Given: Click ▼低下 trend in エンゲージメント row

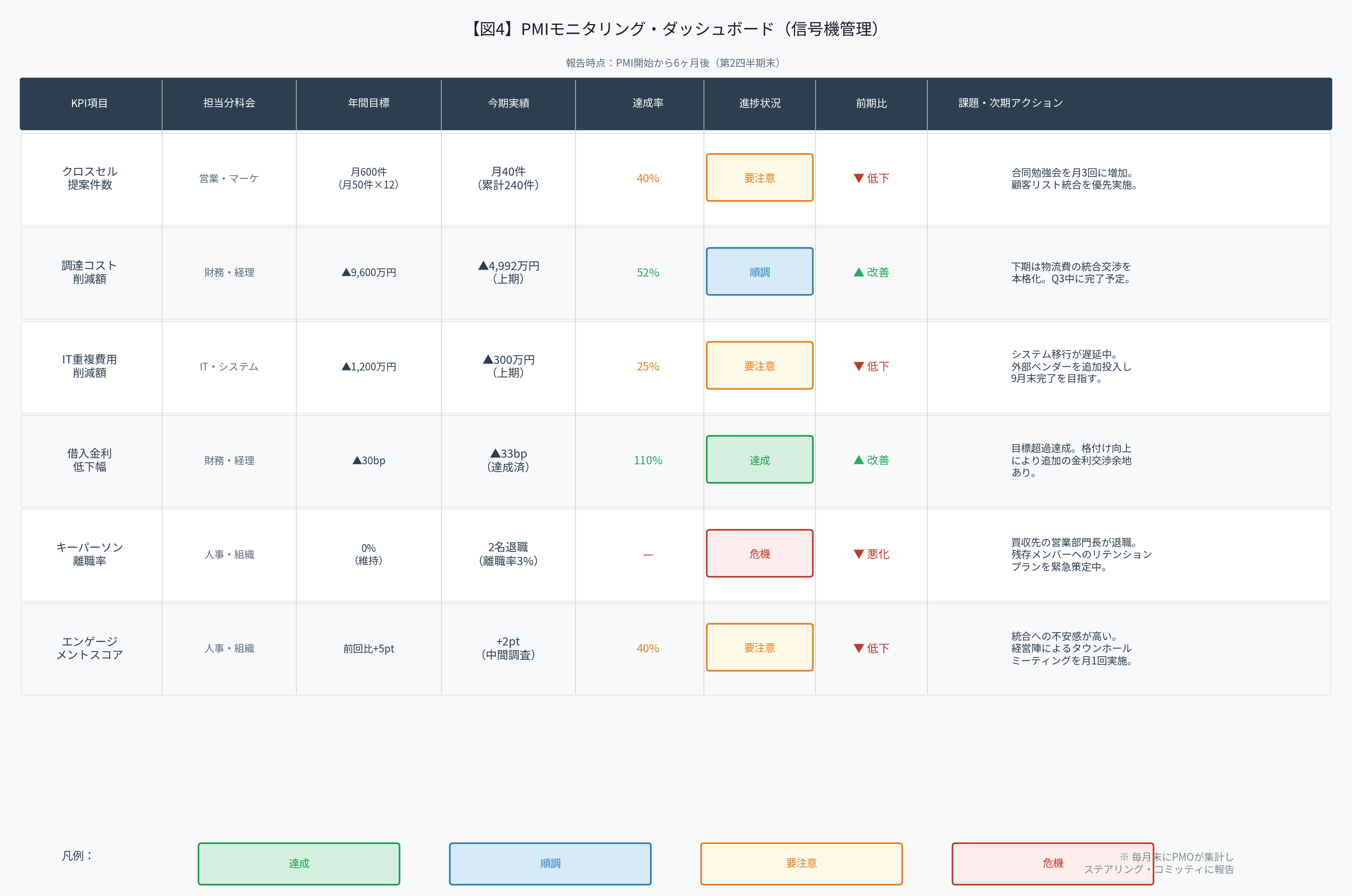Looking at the screenshot, I should tap(871, 648).
